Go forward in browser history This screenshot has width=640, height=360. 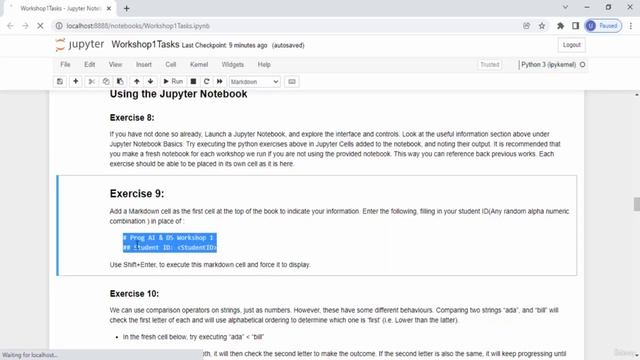(25, 26)
